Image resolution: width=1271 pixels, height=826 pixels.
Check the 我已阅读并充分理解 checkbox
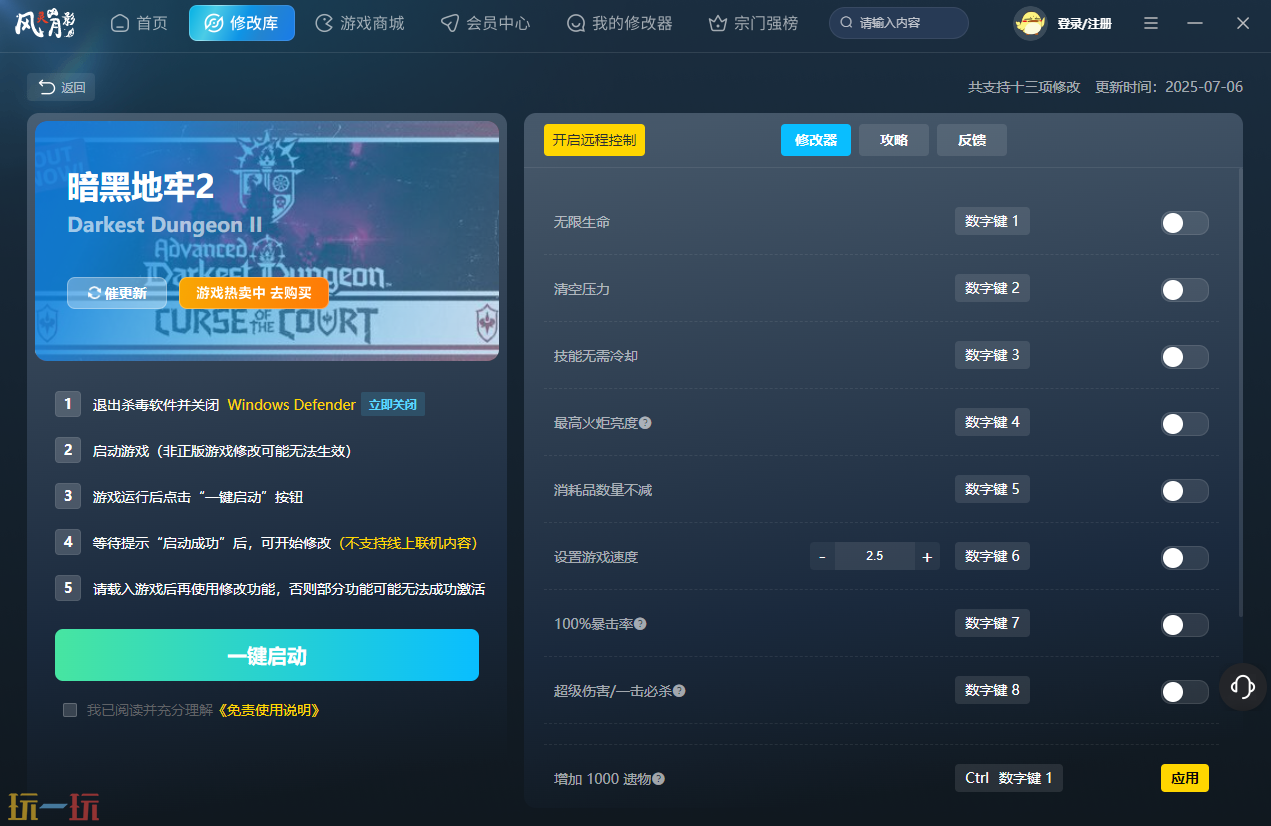[x=70, y=710]
